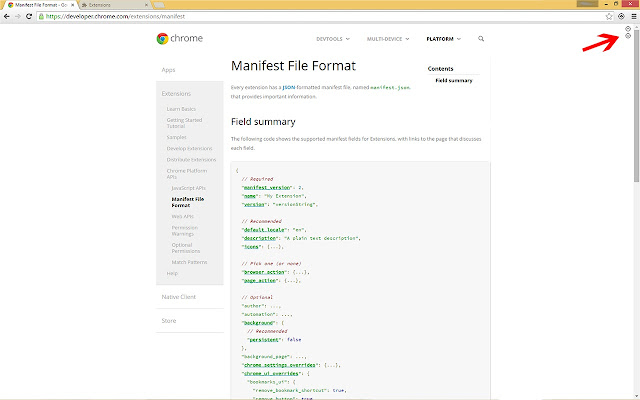
Task: Click the scrollbar up arrow
Action: (x=636, y=27)
